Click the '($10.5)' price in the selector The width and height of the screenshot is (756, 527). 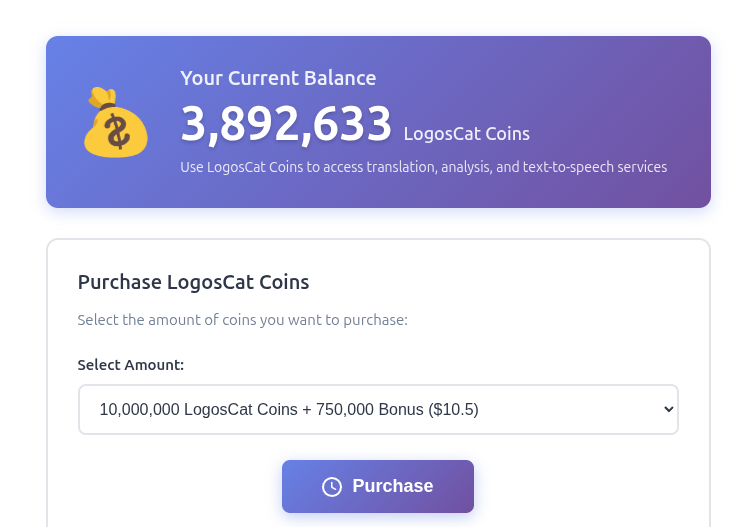click(x=453, y=409)
